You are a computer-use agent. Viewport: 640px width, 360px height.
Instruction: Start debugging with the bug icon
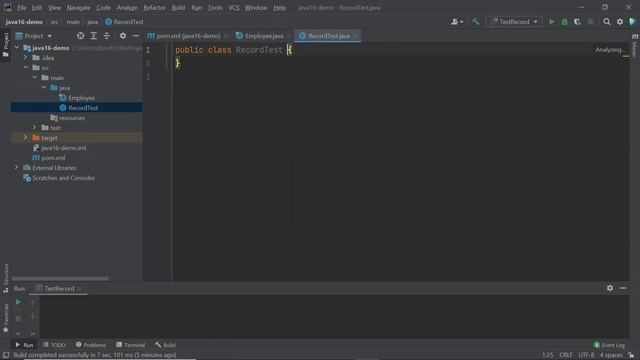click(564, 22)
